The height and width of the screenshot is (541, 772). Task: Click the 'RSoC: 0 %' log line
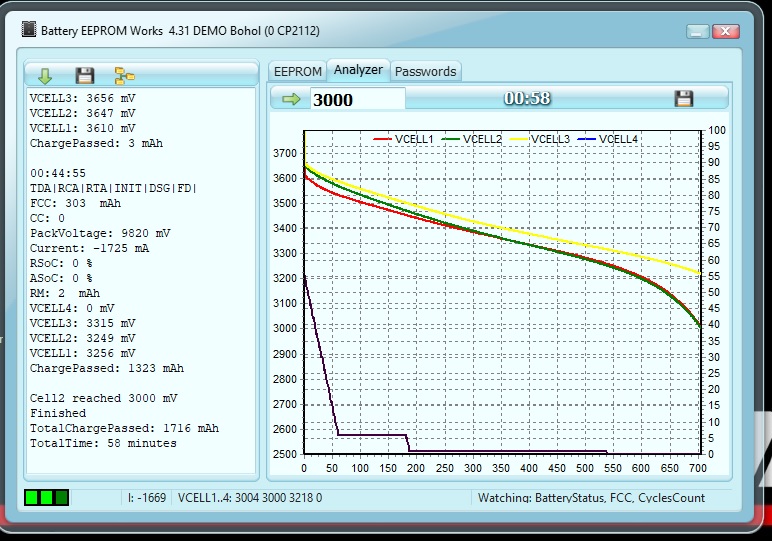coord(61,263)
